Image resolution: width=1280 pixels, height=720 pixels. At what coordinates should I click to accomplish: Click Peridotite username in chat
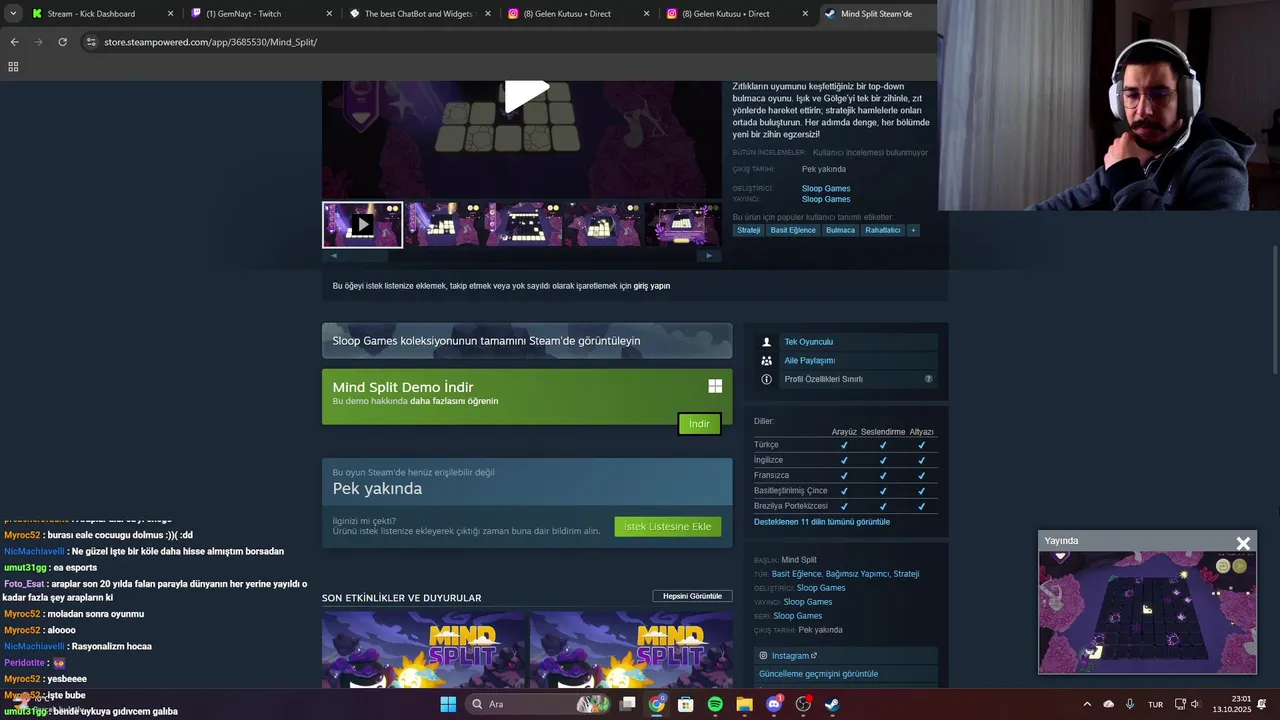[25, 662]
